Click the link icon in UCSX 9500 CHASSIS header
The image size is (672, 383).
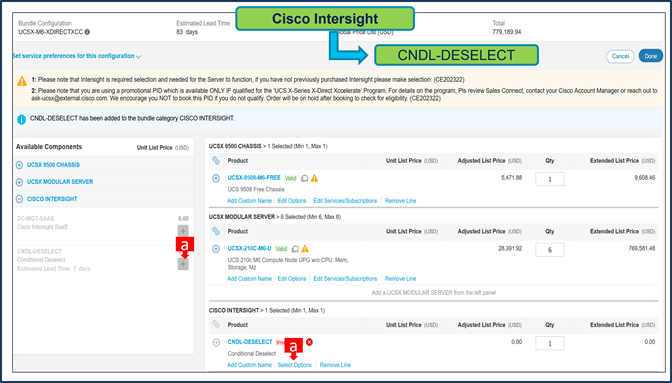216,161
